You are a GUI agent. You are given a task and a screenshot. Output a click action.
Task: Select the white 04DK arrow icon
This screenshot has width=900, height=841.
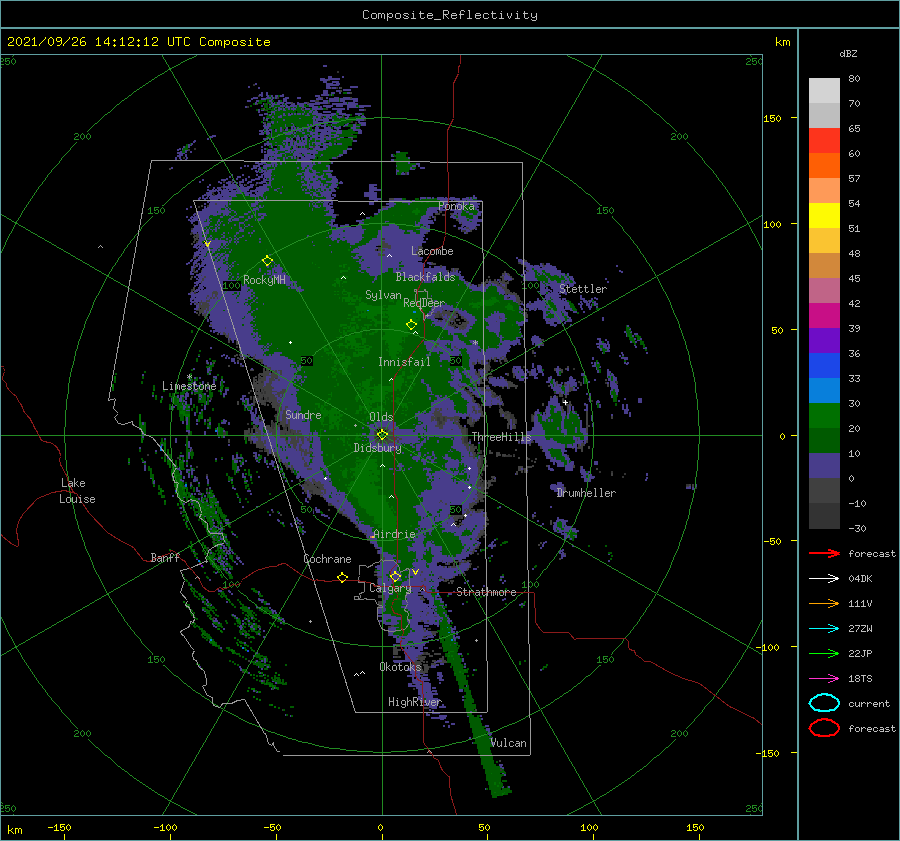(824, 578)
